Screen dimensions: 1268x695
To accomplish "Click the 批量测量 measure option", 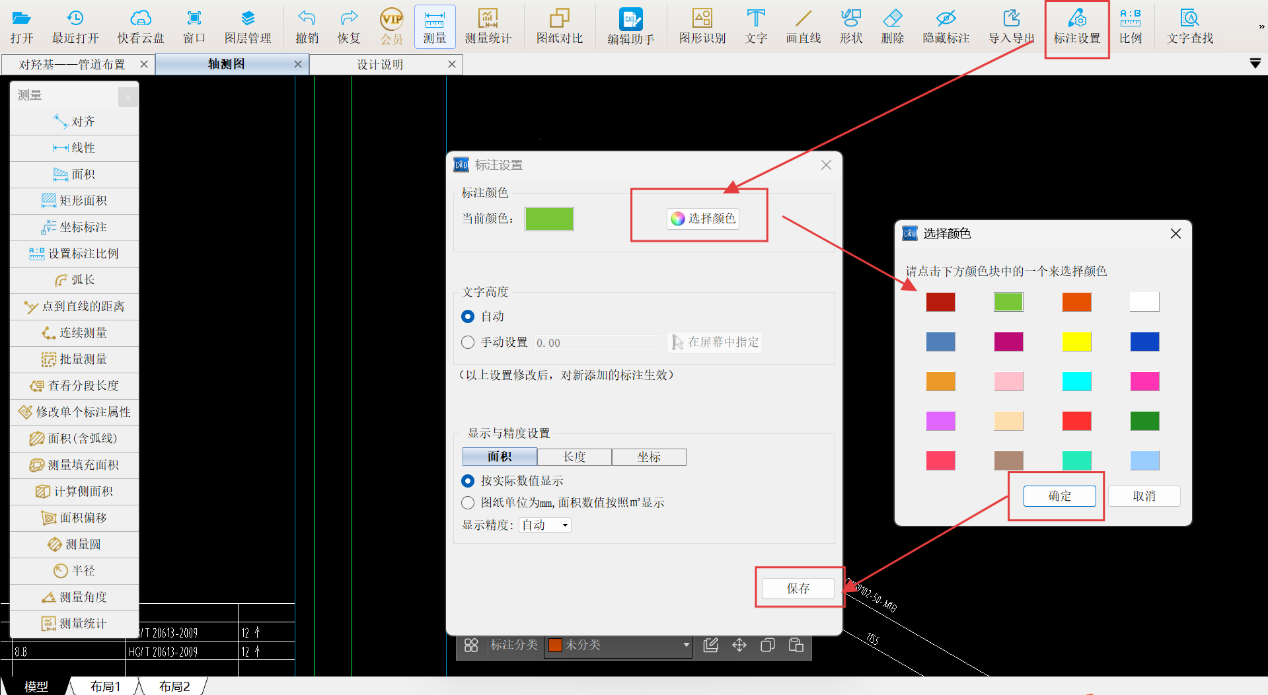I will click(x=74, y=359).
